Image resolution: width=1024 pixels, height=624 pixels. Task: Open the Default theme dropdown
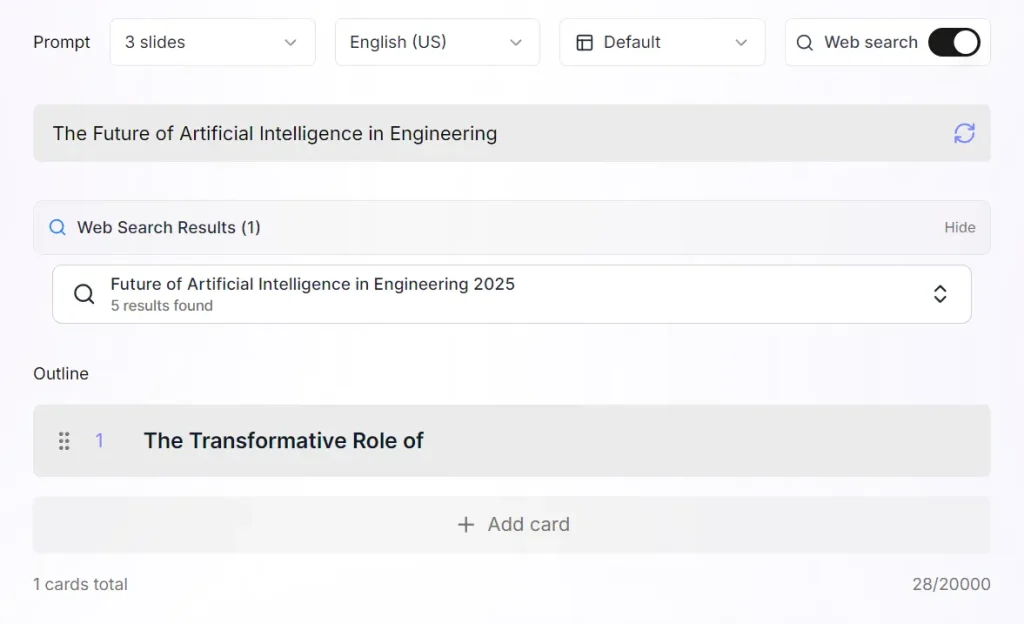pyautogui.click(x=662, y=42)
